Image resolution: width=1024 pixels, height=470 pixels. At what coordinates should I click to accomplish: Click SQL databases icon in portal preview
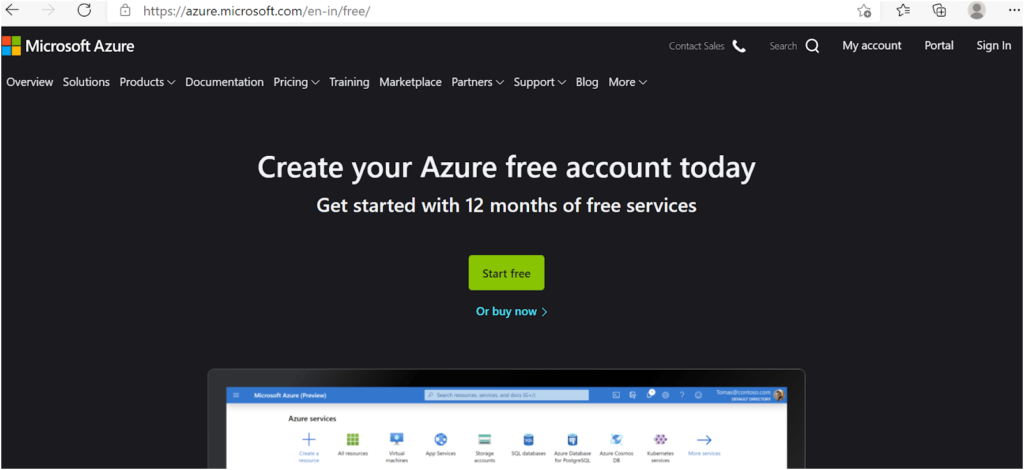coord(529,439)
